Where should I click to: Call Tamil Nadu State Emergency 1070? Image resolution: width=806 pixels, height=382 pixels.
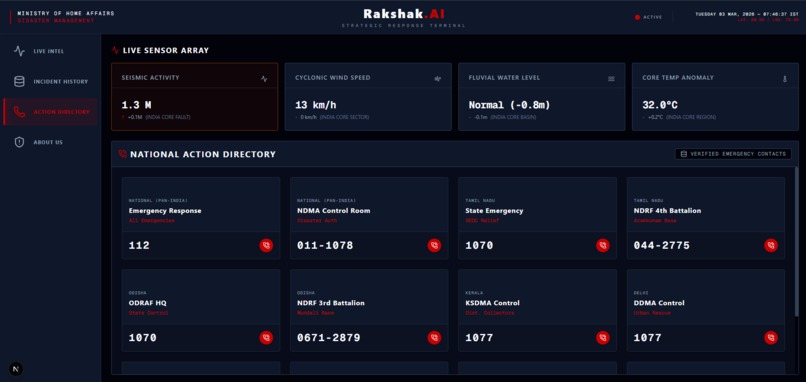(602, 245)
